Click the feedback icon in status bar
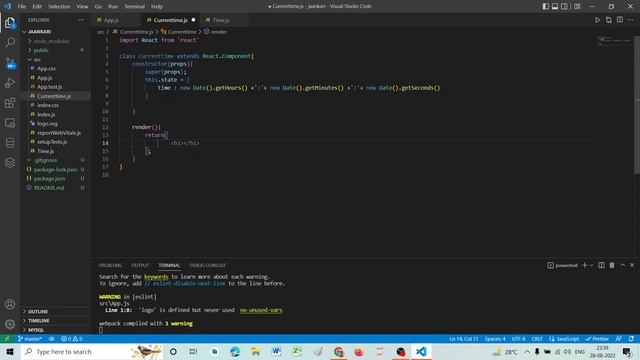 click(x=619, y=339)
